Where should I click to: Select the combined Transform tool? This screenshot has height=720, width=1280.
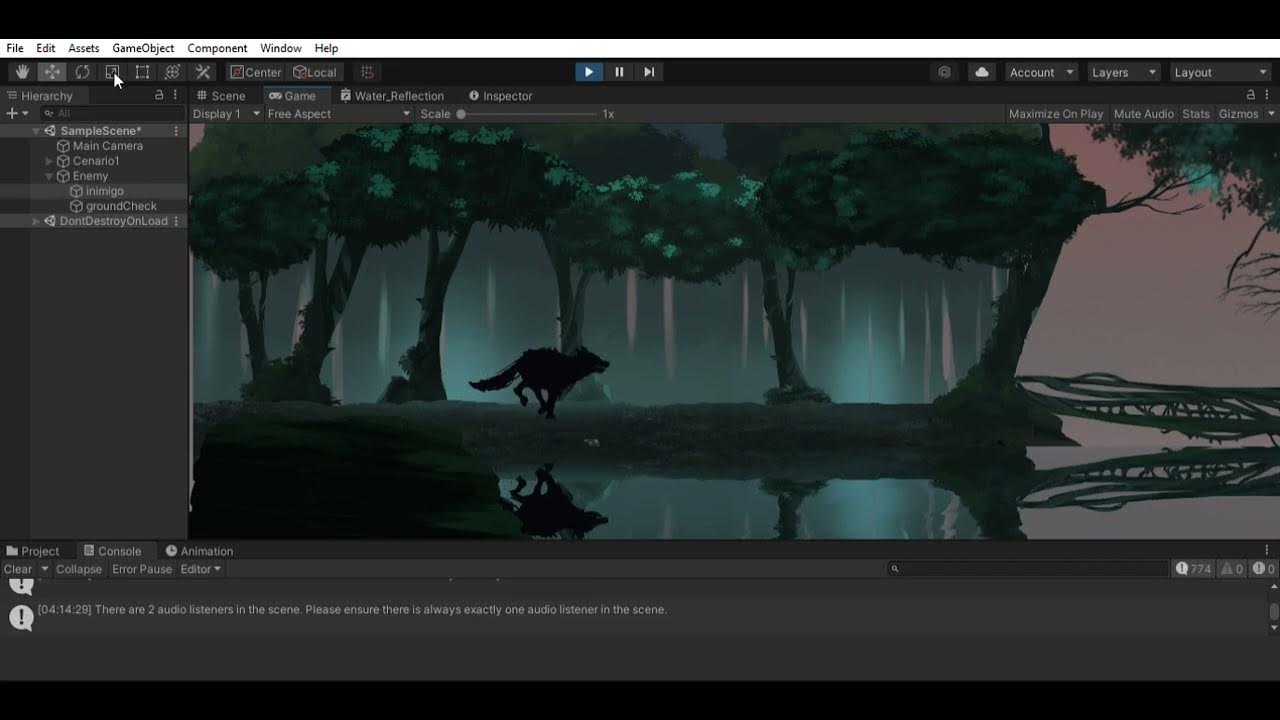click(x=172, y=72)
